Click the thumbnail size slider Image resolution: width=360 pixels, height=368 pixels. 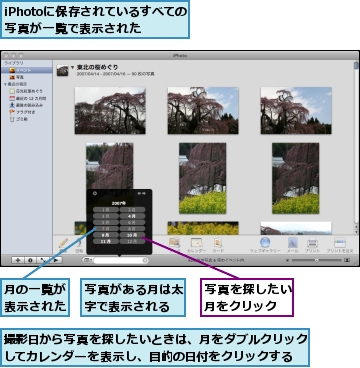pyautogui.click(x=317, y=260)
